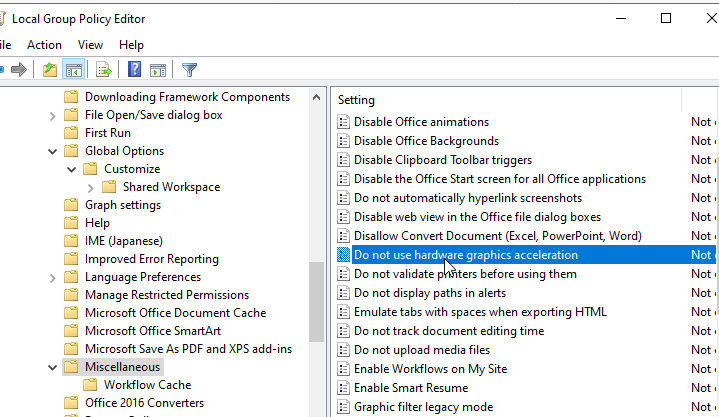Collapse the Miscellaneous tree node

[52, 367]
